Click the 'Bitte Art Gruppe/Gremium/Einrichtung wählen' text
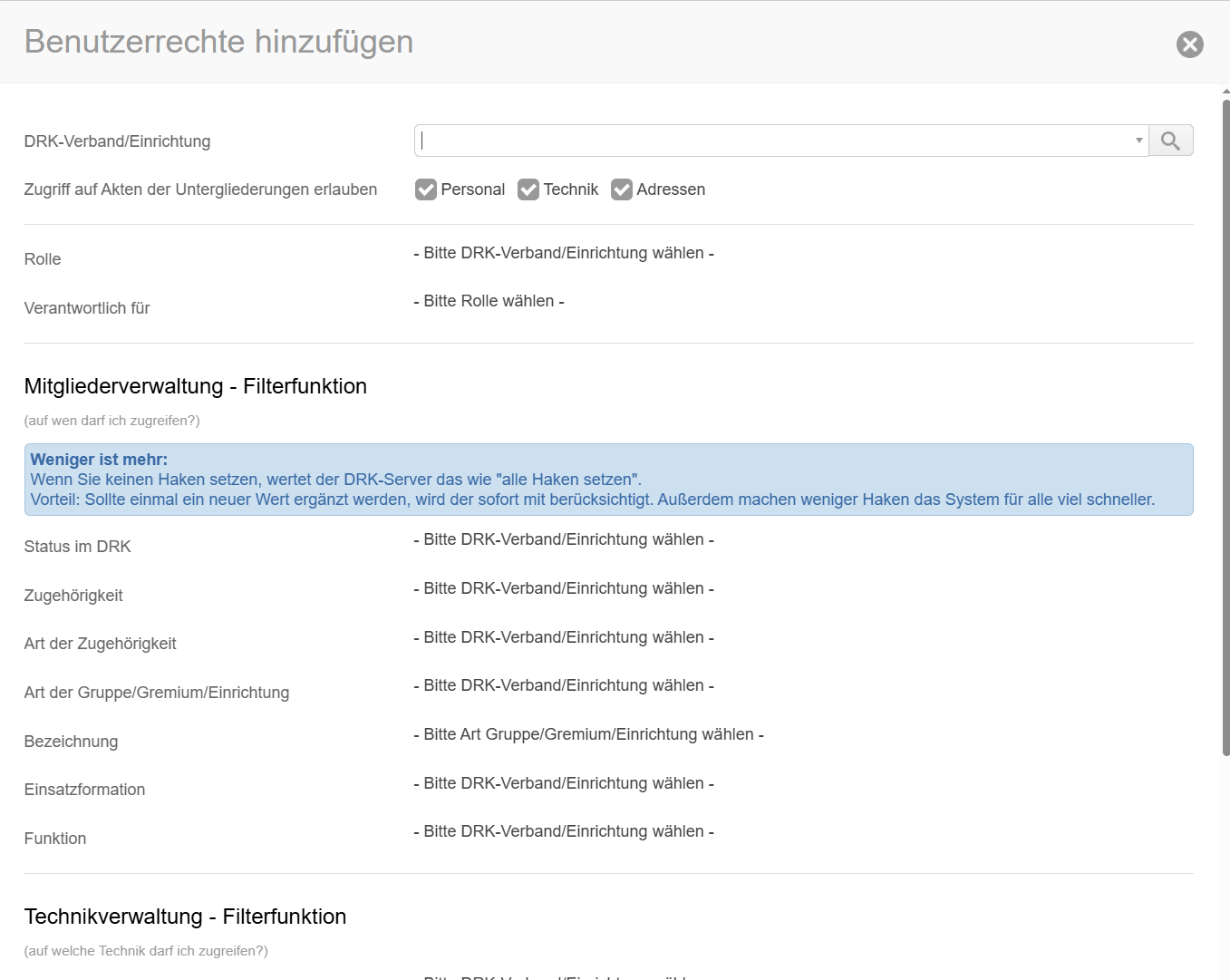This screenshot has width=1230, height=980. 588,734
